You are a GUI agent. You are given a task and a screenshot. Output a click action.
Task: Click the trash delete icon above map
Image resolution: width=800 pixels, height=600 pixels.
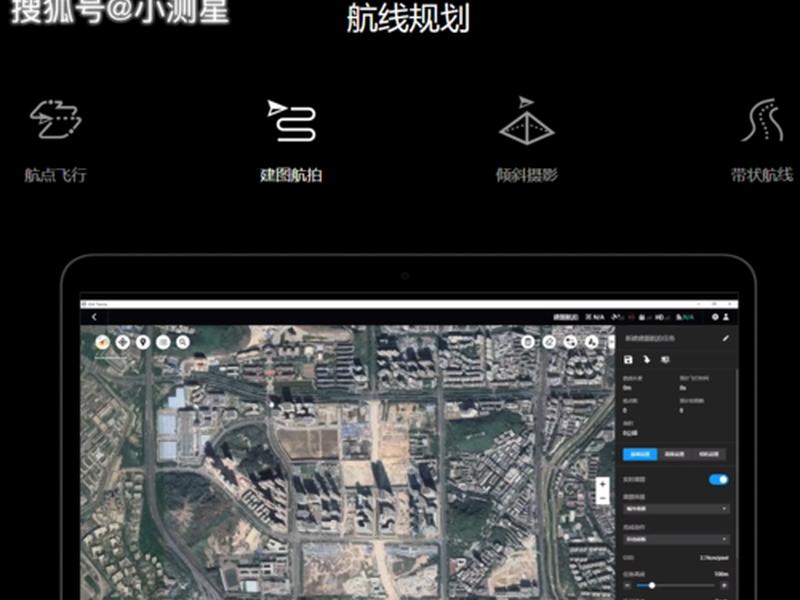[528, 342]
